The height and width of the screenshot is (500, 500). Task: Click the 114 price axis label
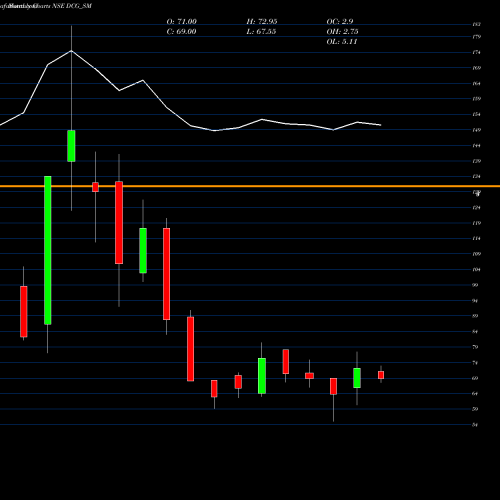477,239
